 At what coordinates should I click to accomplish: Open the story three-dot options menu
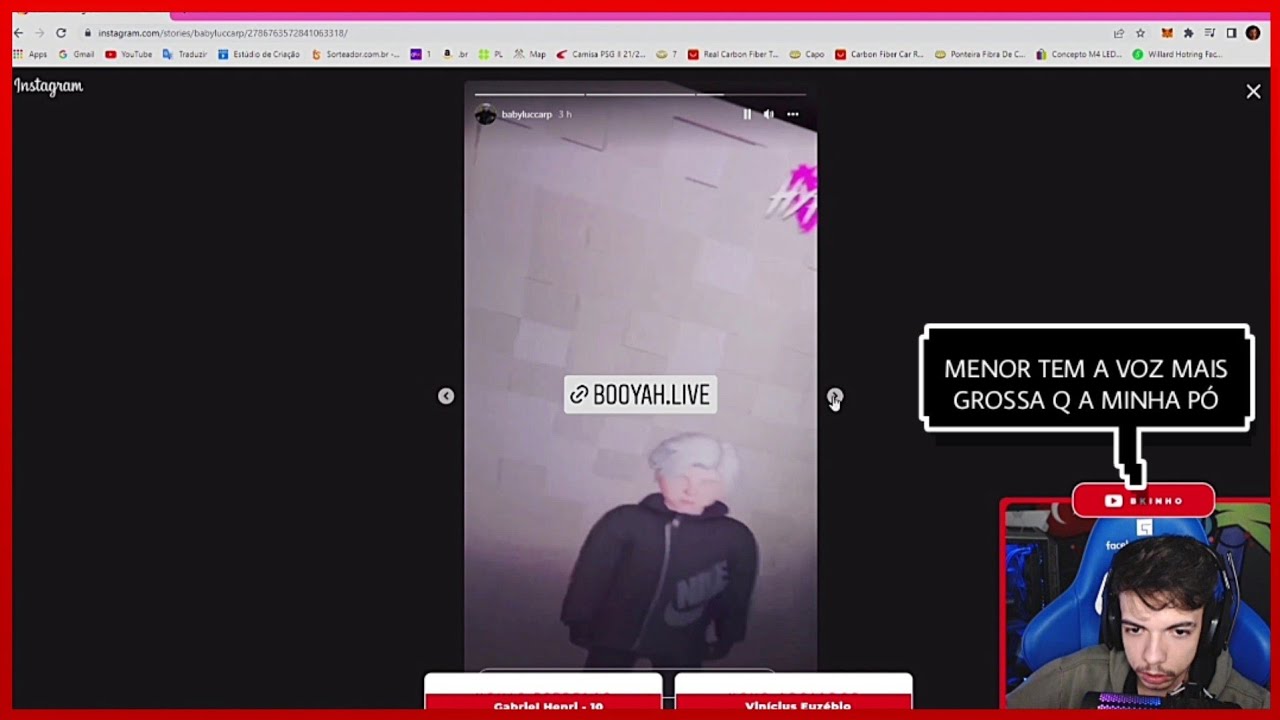pos(793,114)
